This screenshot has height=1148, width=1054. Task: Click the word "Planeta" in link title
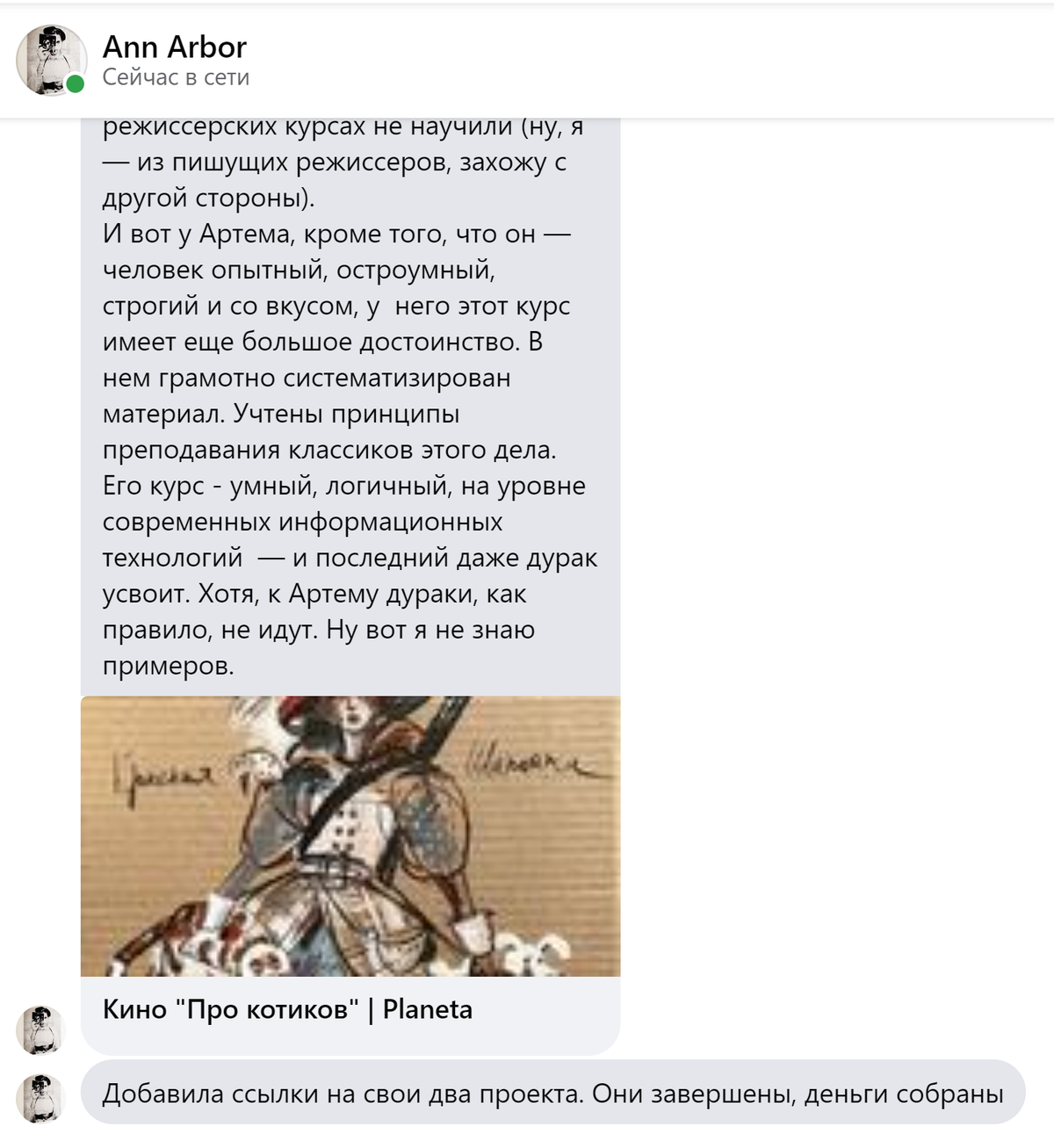pyautogui.click(x=428, y=1009)
